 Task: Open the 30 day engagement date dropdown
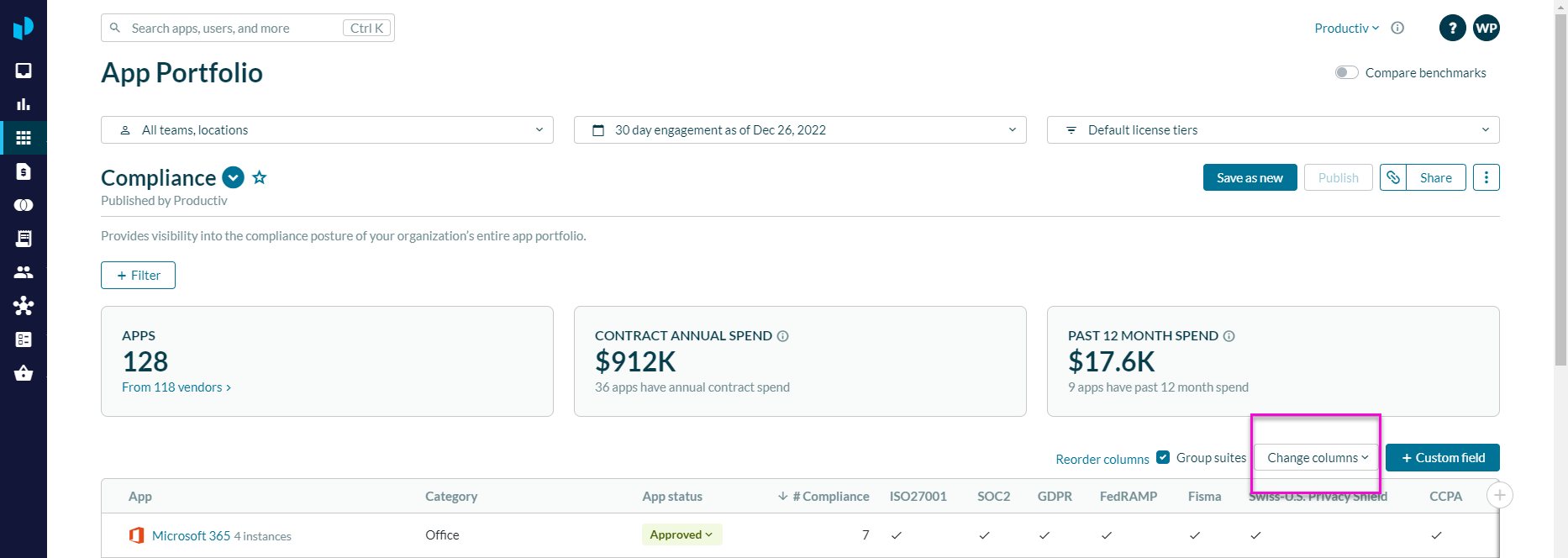pos(799,129)
